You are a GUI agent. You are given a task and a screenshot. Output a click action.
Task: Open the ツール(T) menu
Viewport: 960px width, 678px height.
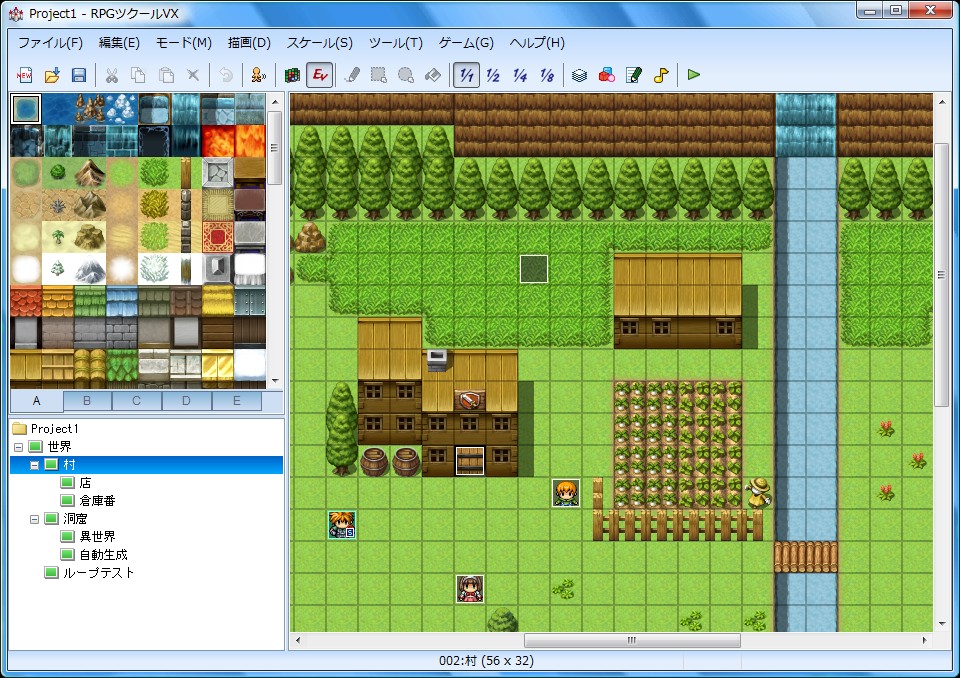396,43
